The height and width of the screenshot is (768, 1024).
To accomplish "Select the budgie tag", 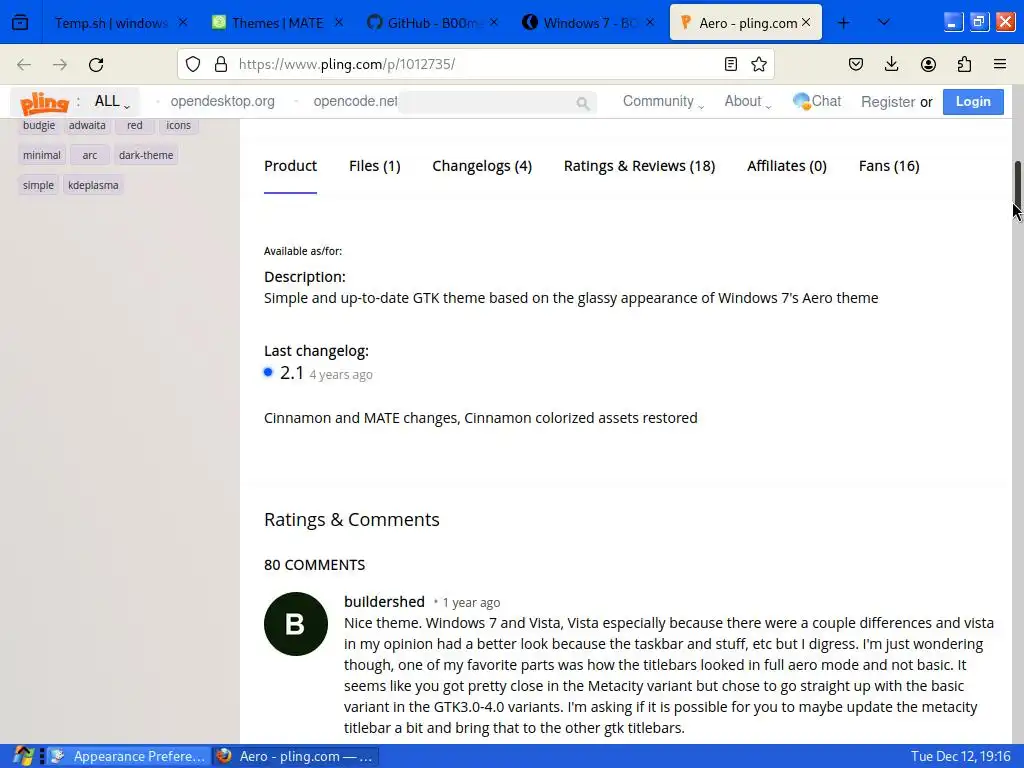I will tap(39, 125).
